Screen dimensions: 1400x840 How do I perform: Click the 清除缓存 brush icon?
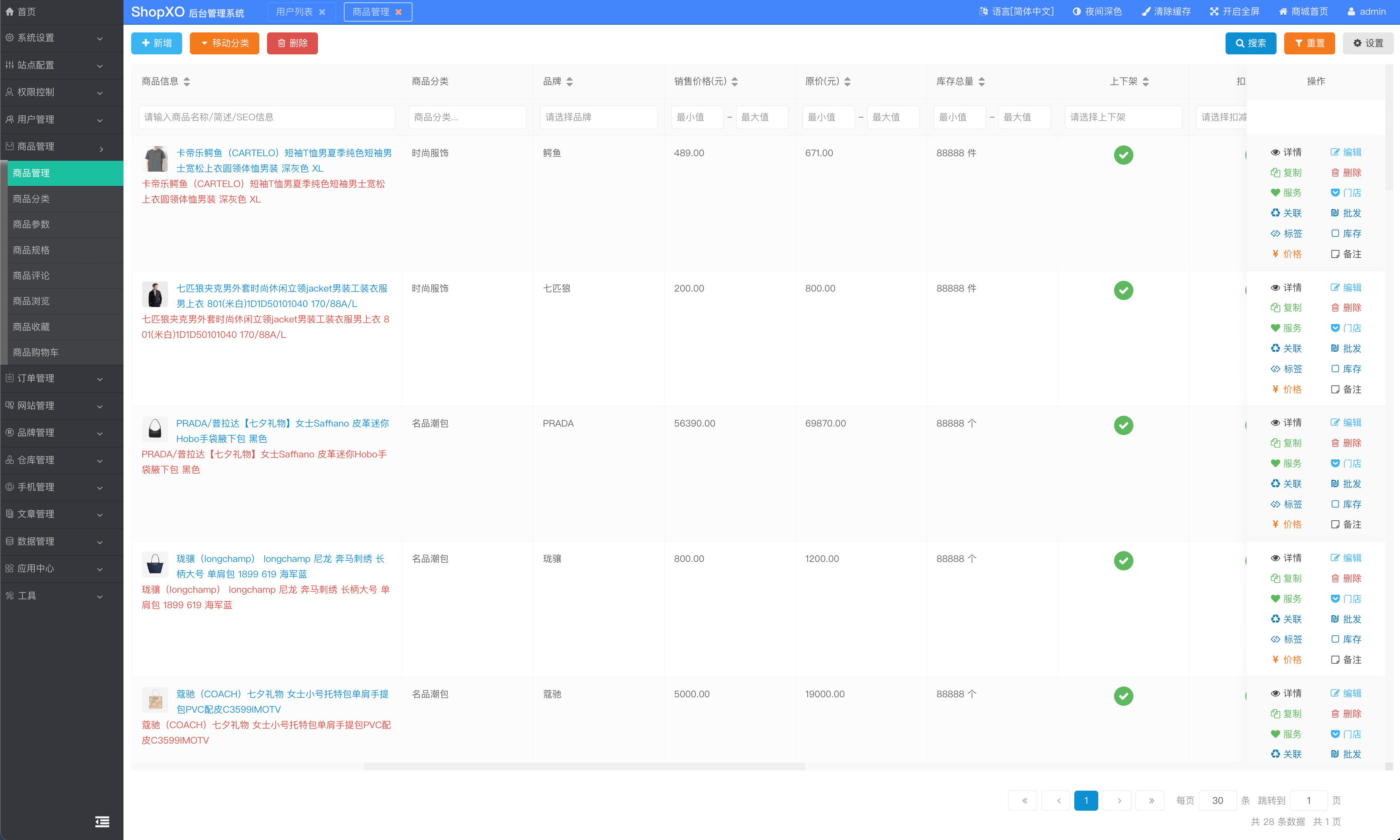(x=1146, y=11)
